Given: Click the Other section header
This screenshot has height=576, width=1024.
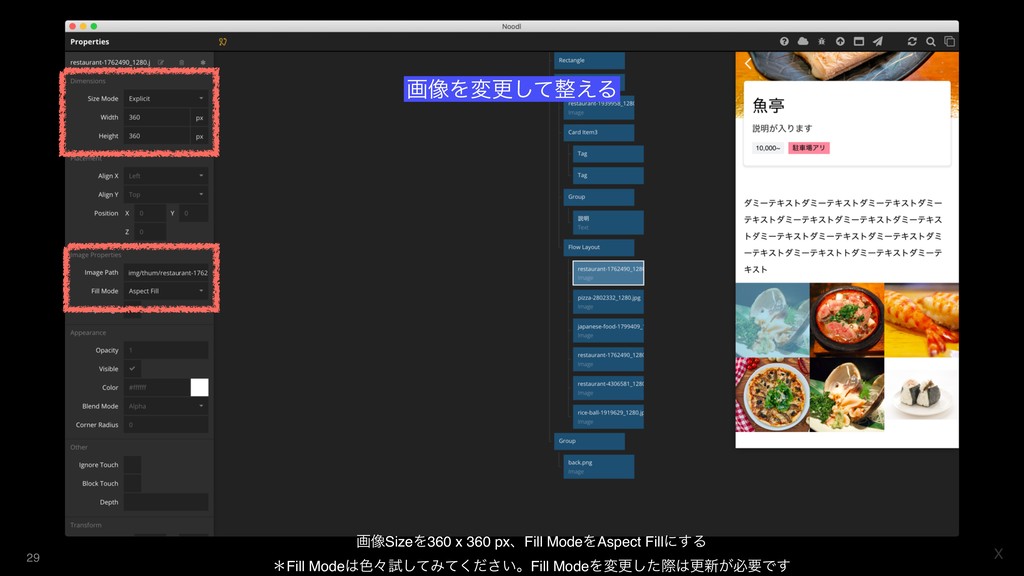Looking at the screenshot, I should pyautogui.click(x=79, y=447).
